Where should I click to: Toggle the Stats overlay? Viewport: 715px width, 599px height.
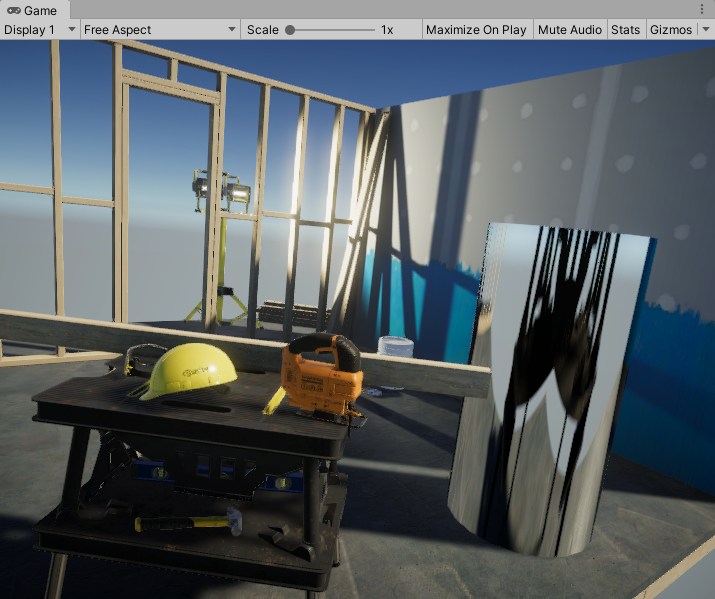click(625, 30)
